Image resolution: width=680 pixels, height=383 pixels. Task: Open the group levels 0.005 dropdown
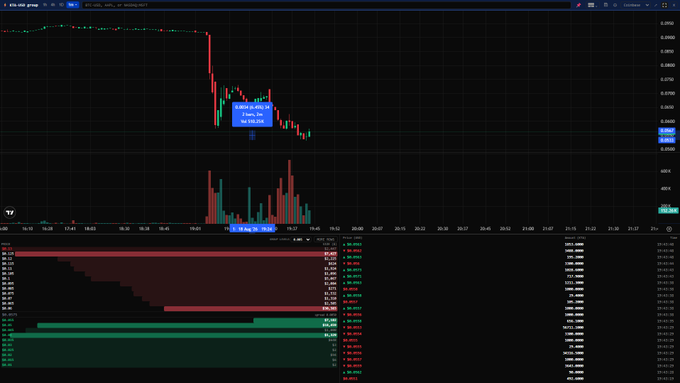[301, 239]
